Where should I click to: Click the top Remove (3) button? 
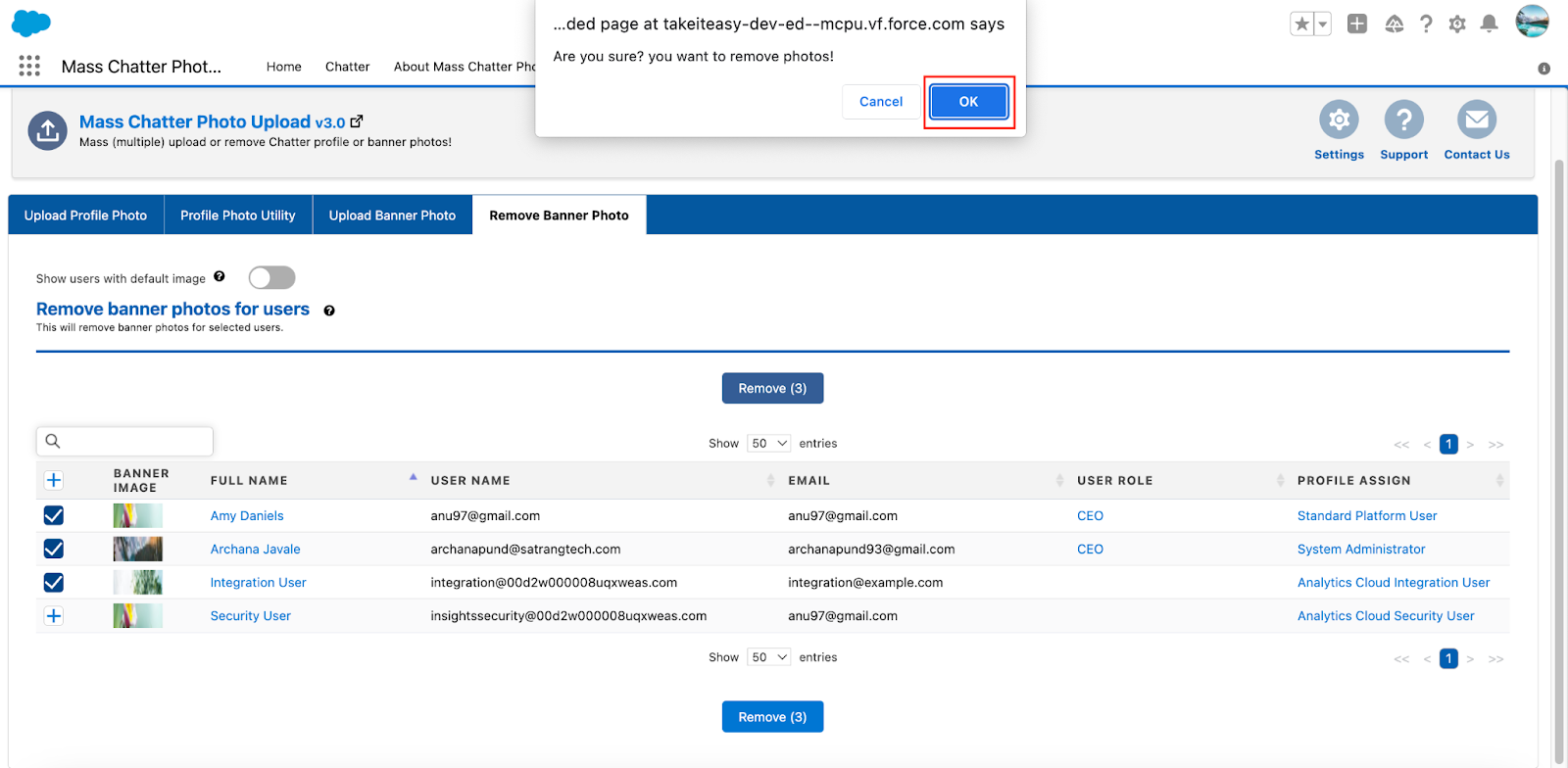(x=772, y=388)
